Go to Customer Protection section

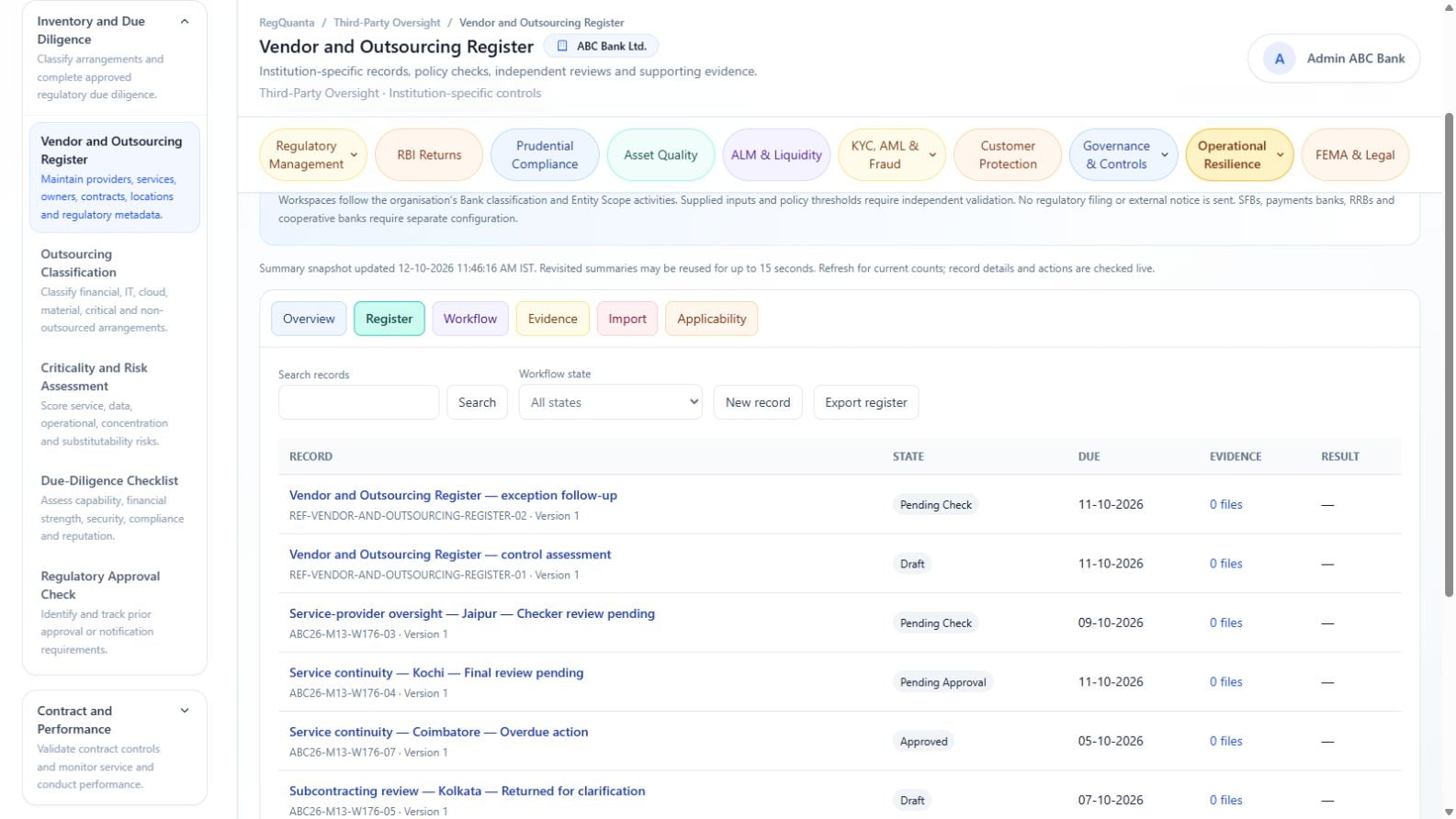coord(1008,155)
